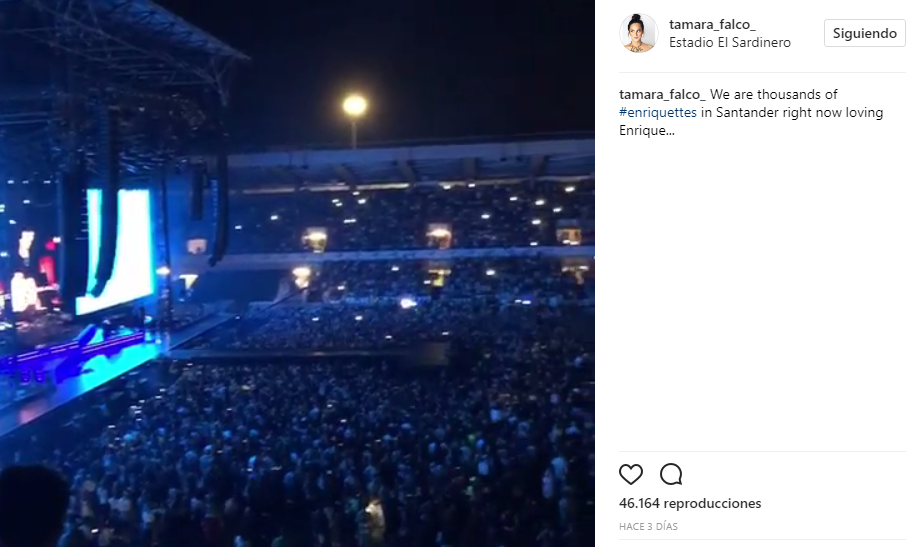View the 46.164 reproducciones count details
This screenshot has width=910, height=547.
click(x=690, y=503)
